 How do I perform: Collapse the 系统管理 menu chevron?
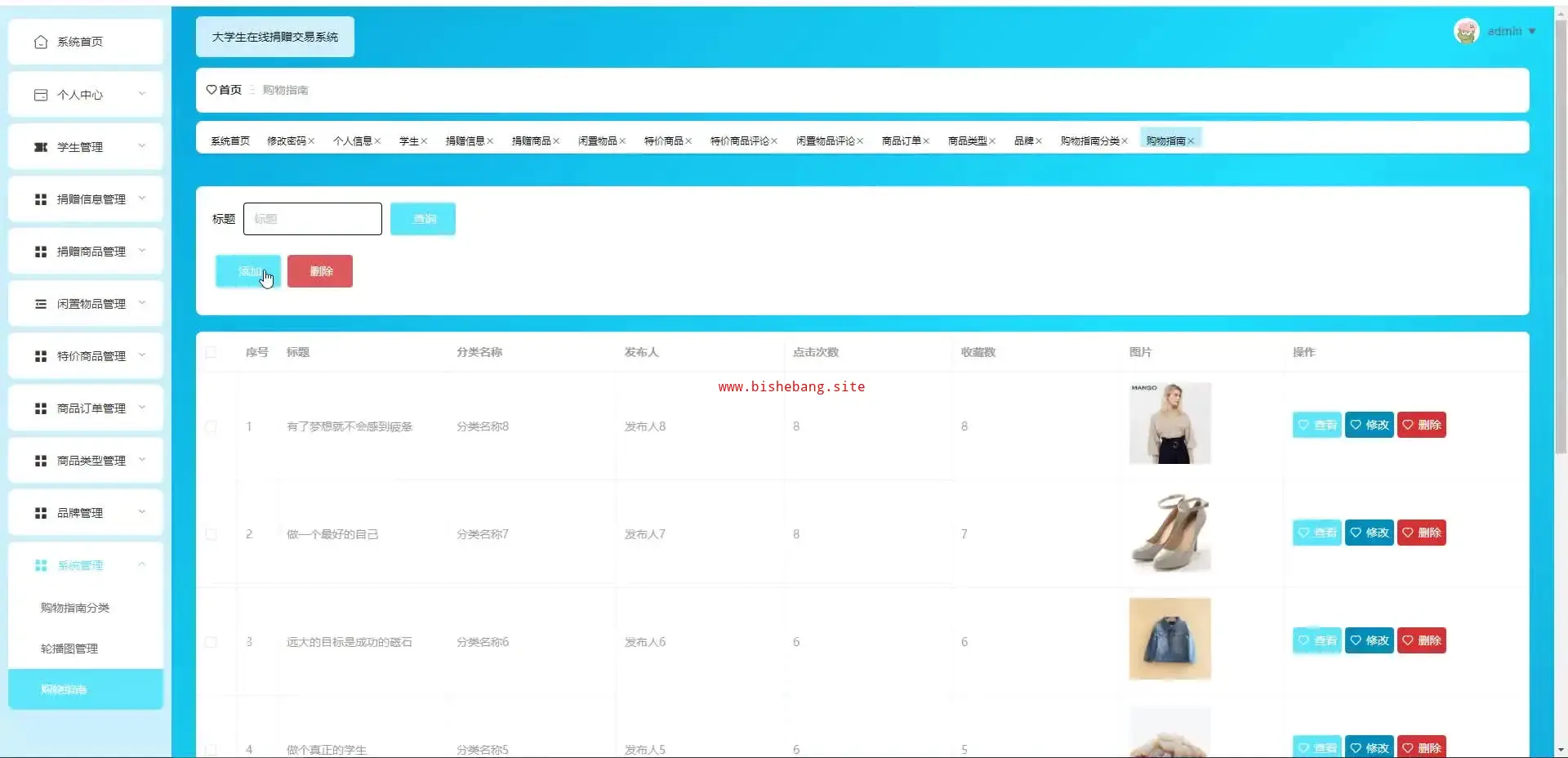click(x=142, y=564)
